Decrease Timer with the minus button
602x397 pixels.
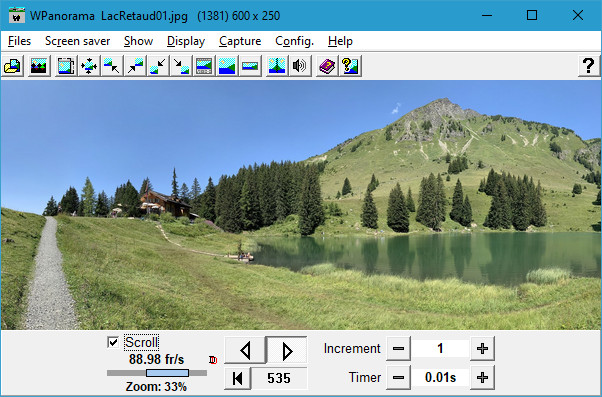click(399, 377)
